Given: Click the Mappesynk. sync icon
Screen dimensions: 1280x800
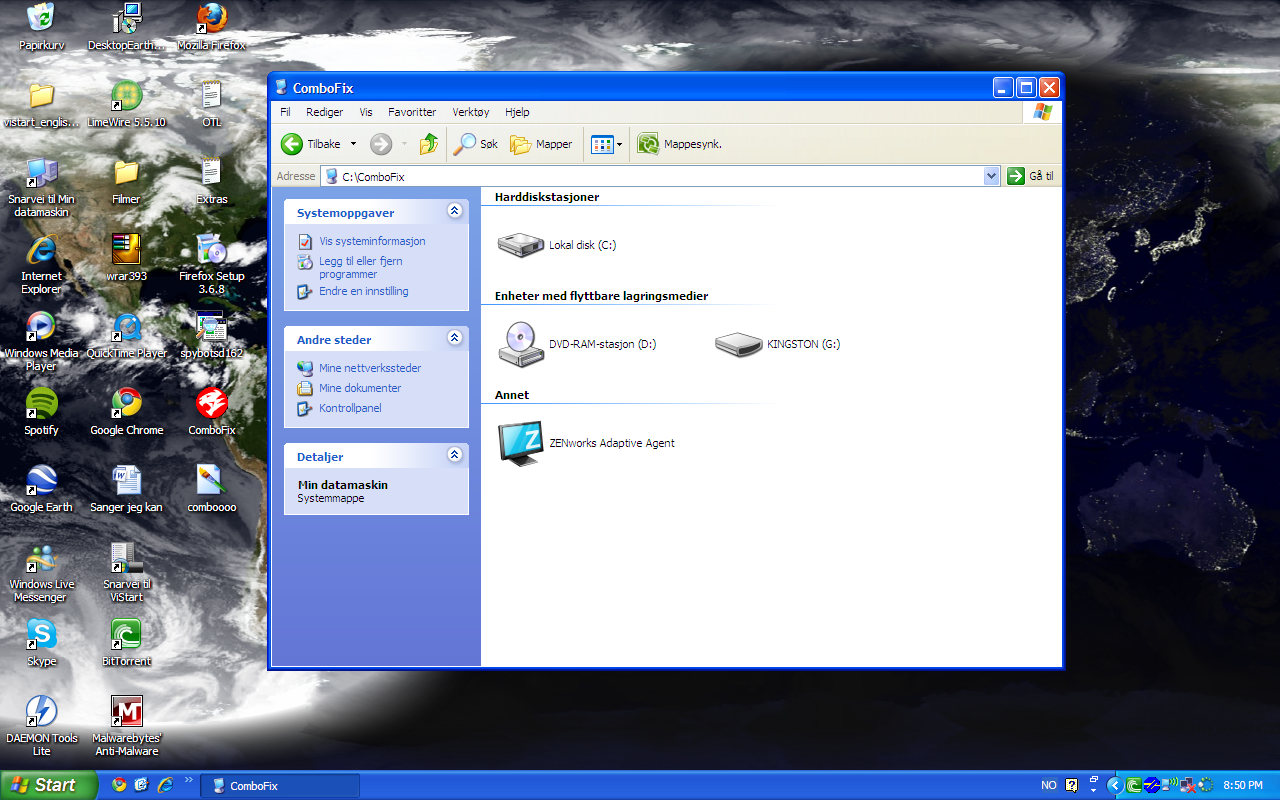Looking at the screenshot, I should coord(648,144).
